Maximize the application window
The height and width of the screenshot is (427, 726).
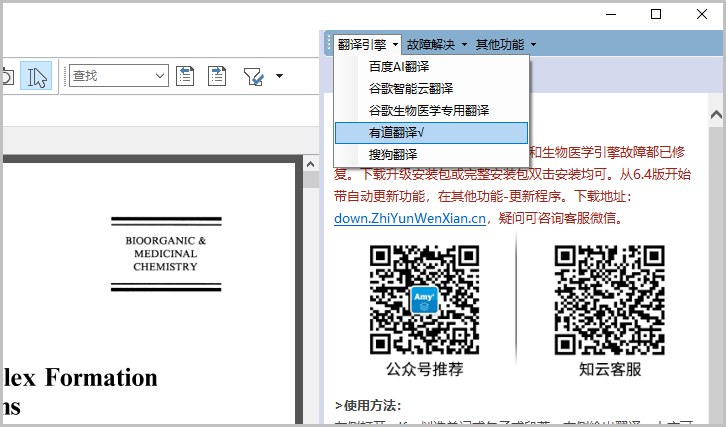pos(656,14)
